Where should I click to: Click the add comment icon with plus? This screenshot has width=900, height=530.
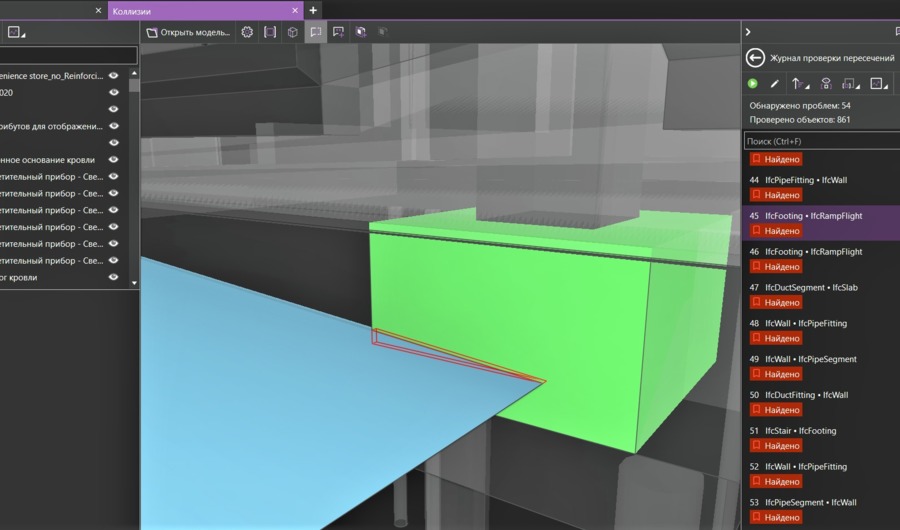pos(338,32)
